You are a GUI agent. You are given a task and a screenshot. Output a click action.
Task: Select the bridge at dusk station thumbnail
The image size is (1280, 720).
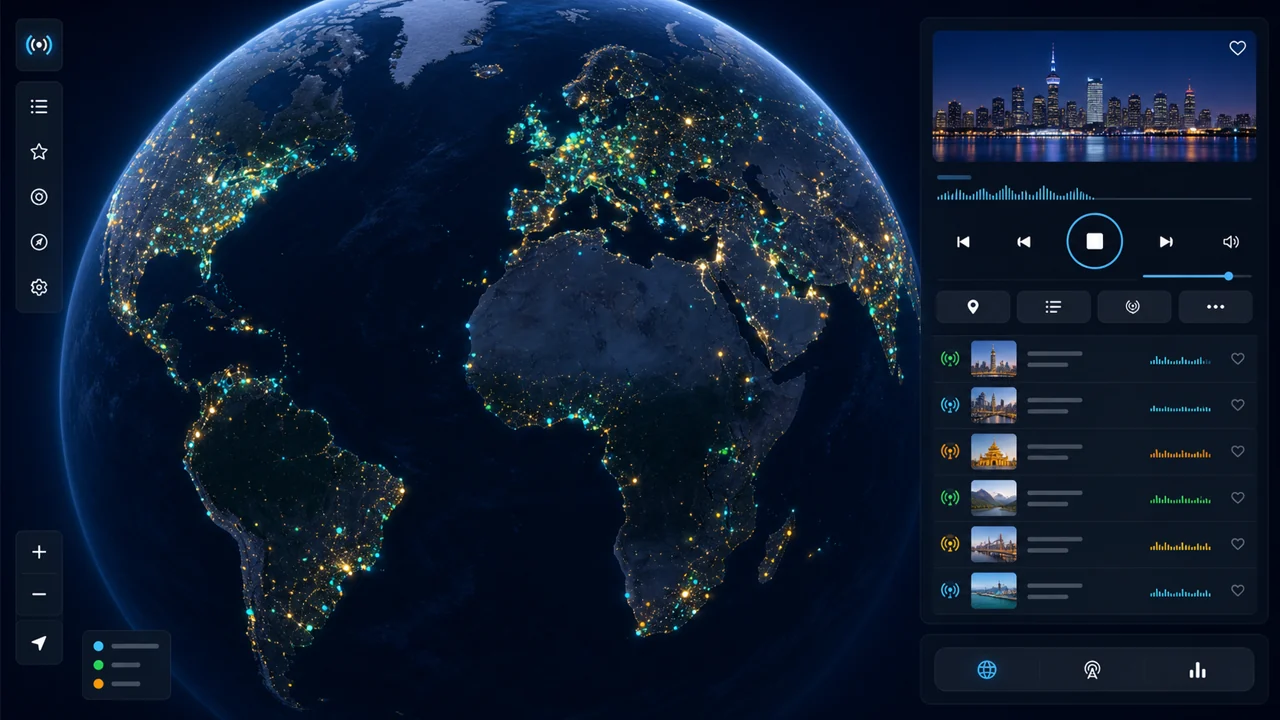point(994,544)
